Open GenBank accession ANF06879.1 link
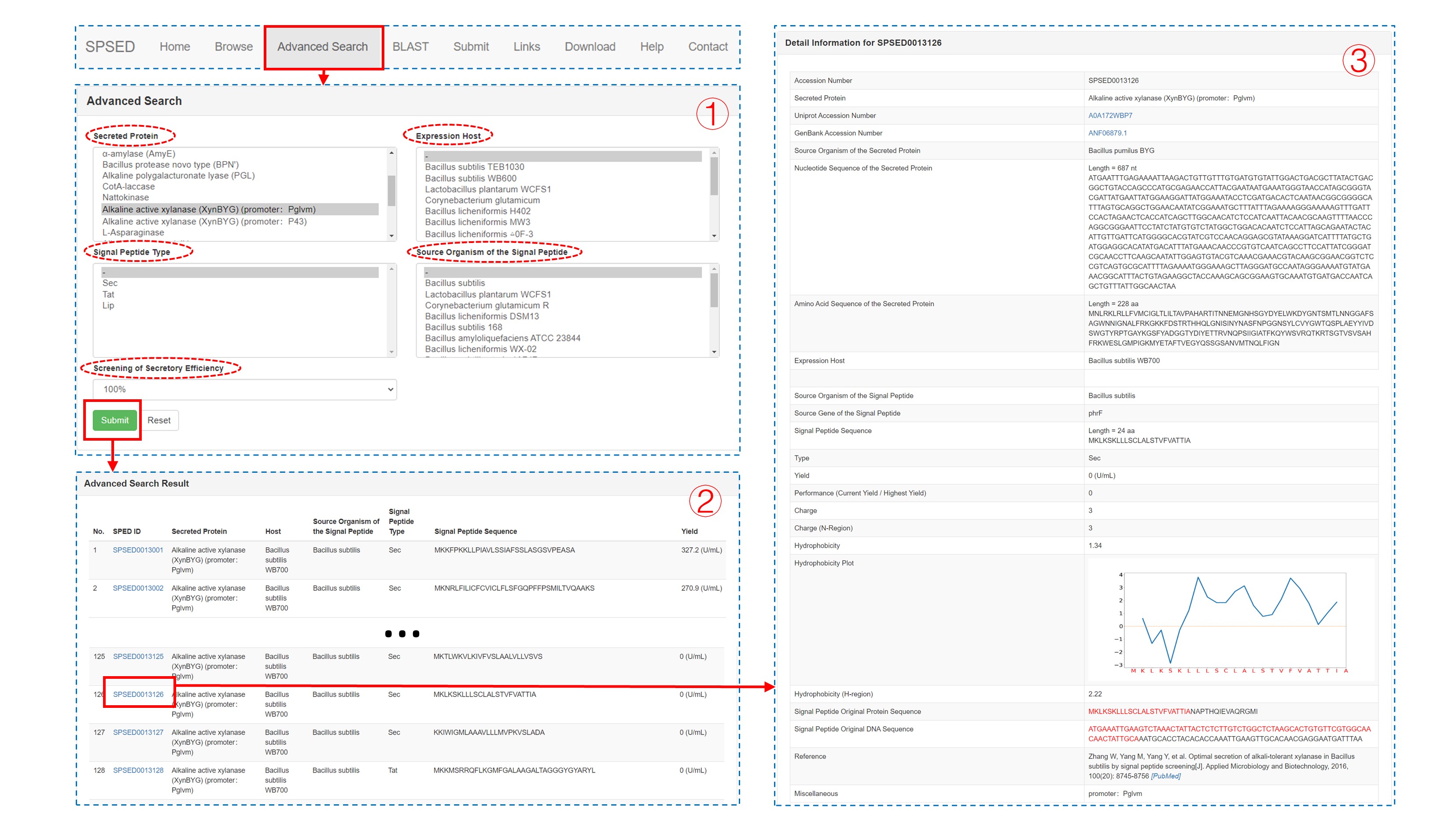1456x832 pixels. tap(1107, 133)
